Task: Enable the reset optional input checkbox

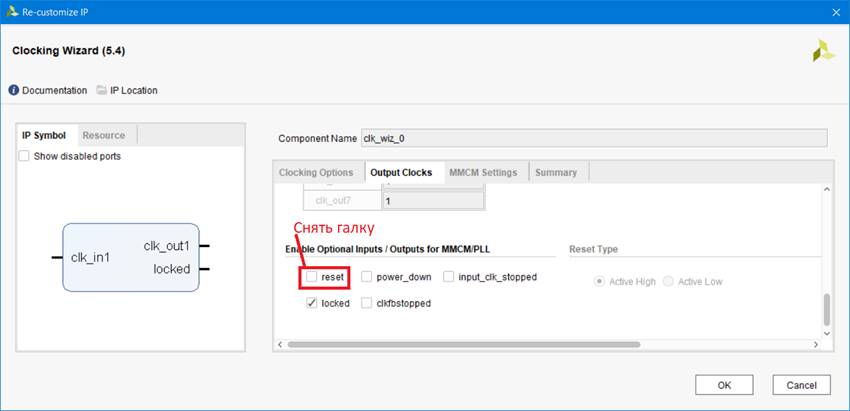Action: coord(313,277)
